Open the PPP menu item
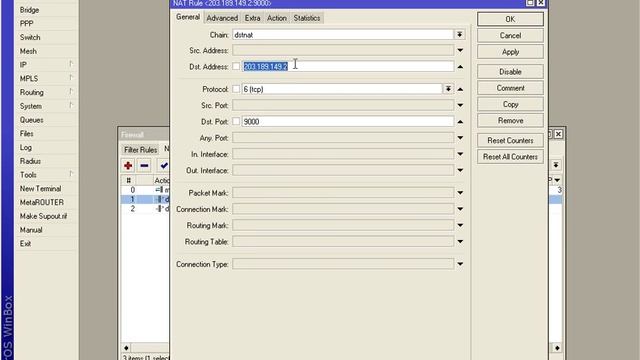Image resolution: width=640 pixels, height=360 pixels. (x=27, y=24)
